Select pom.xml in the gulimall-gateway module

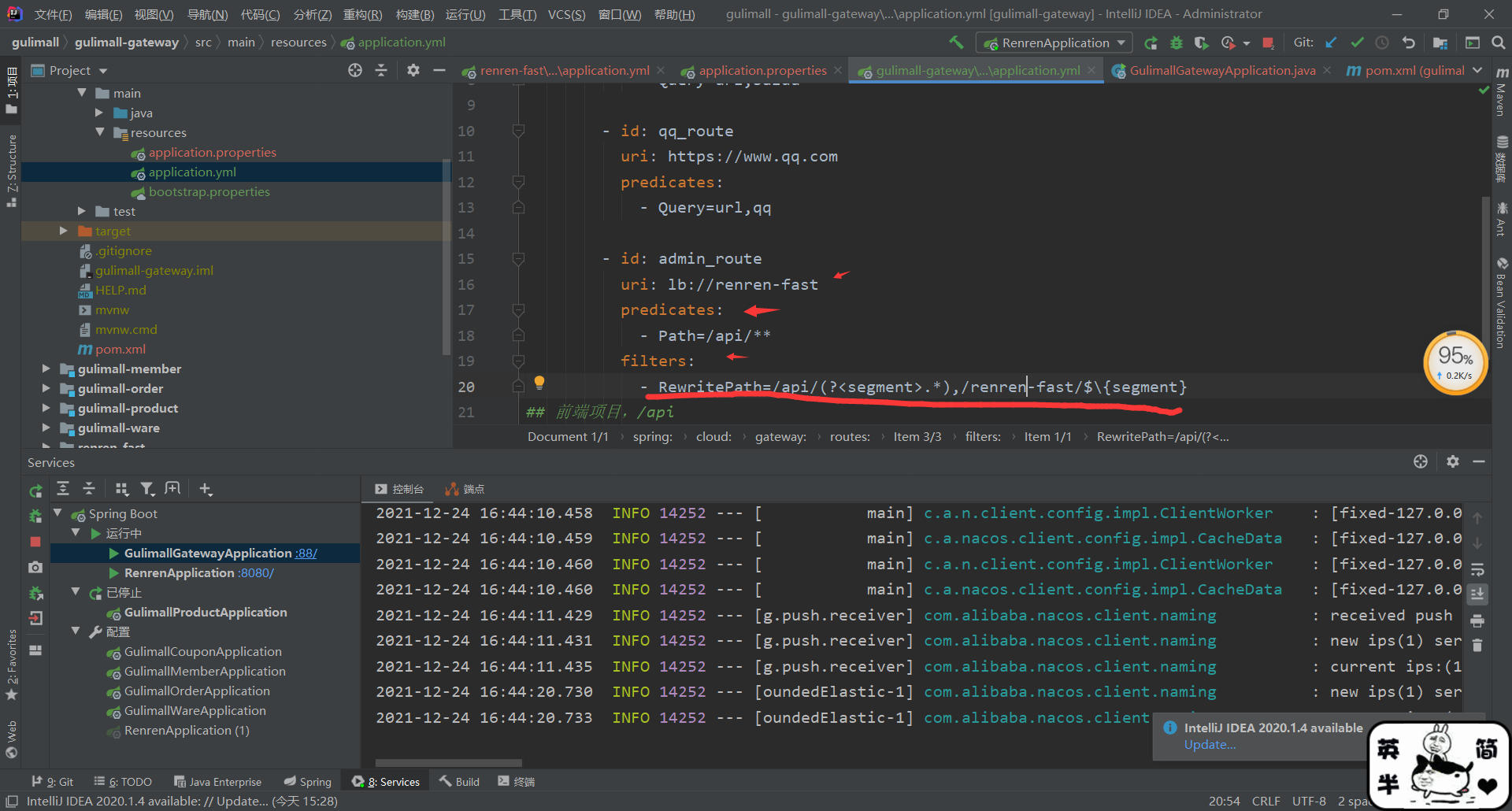click(112, 349)
